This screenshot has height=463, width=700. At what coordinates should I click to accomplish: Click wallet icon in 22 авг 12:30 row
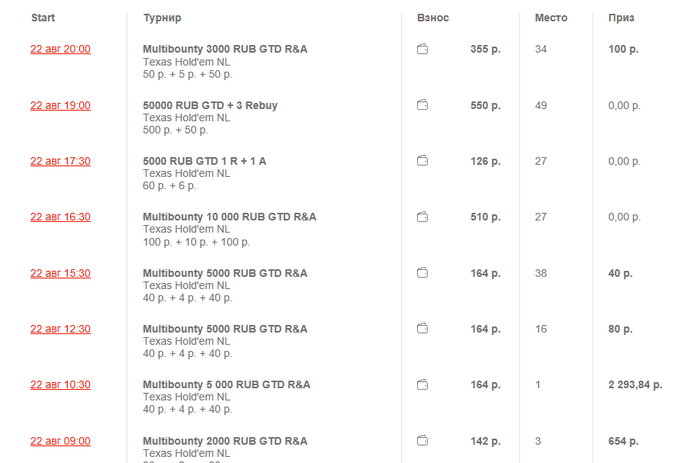[x=423, y=329]
